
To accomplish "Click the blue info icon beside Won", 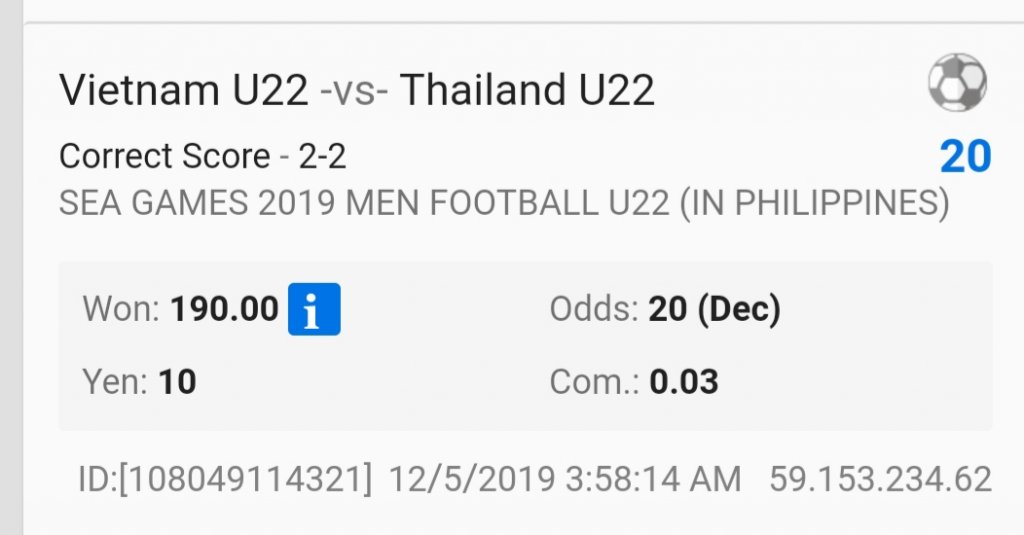I will coord(314,309).
